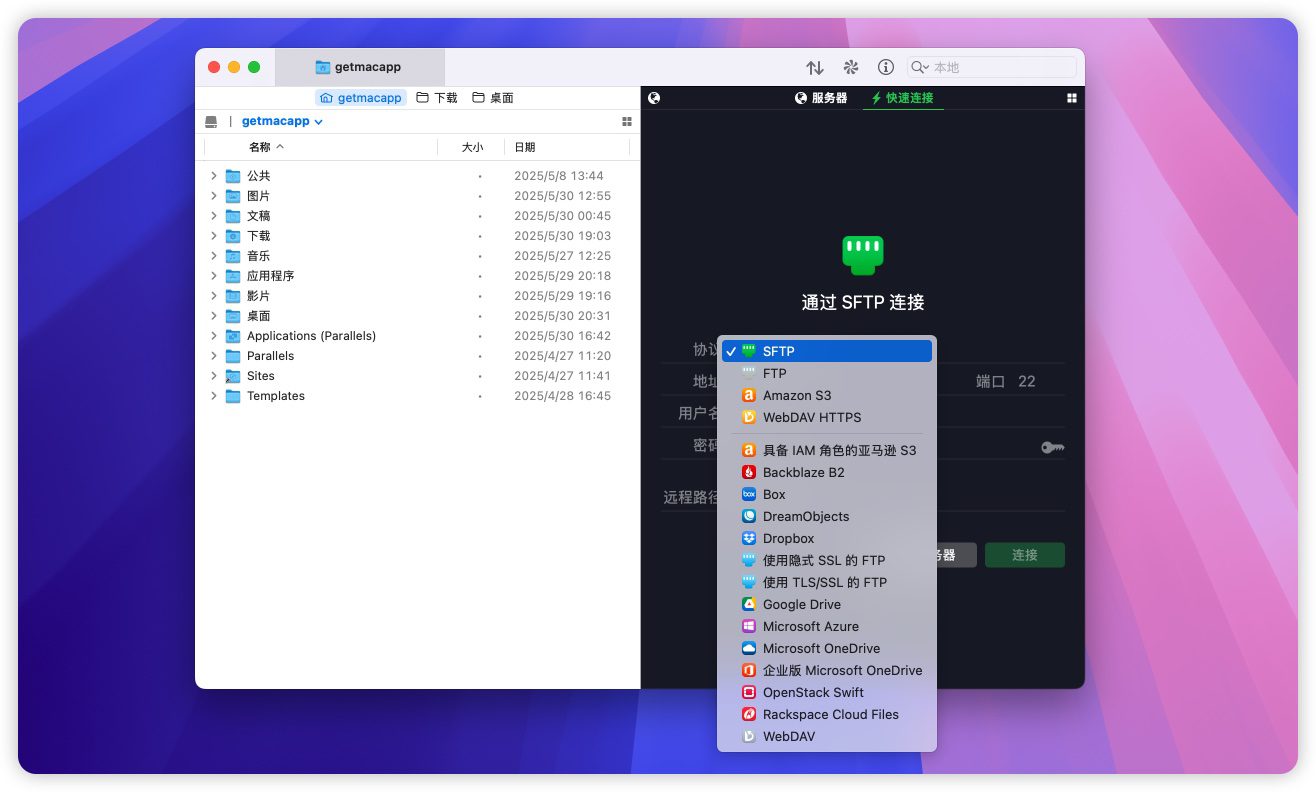Click the green 连接 button
This screenshot has width=1316, height=792.
point(1024,555)
